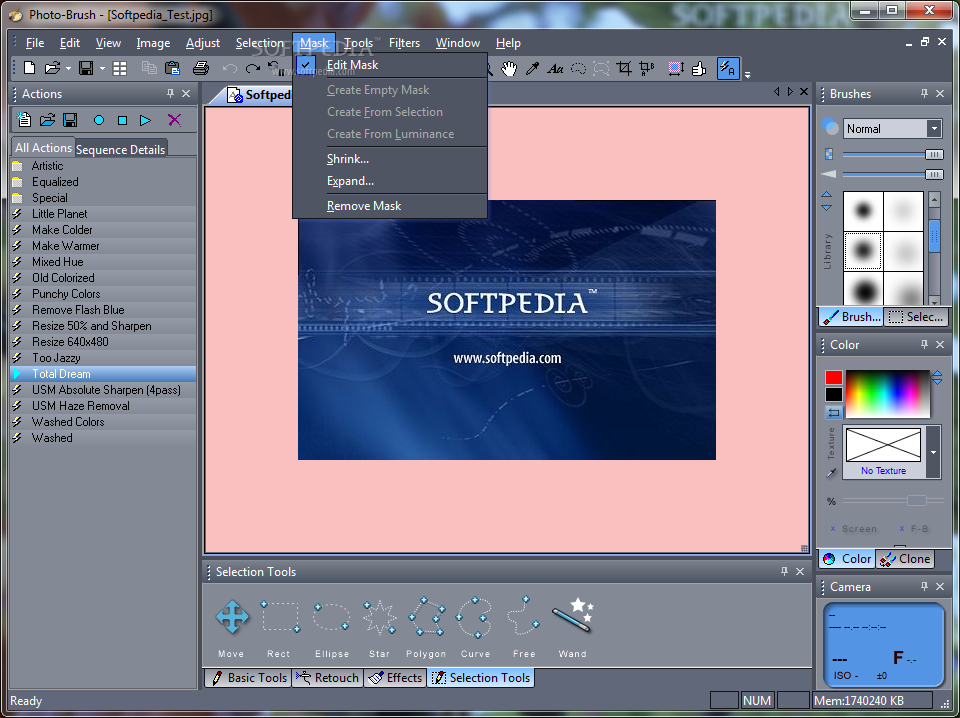Toggle the lightning auto-action toolbar button

(728, 68)
